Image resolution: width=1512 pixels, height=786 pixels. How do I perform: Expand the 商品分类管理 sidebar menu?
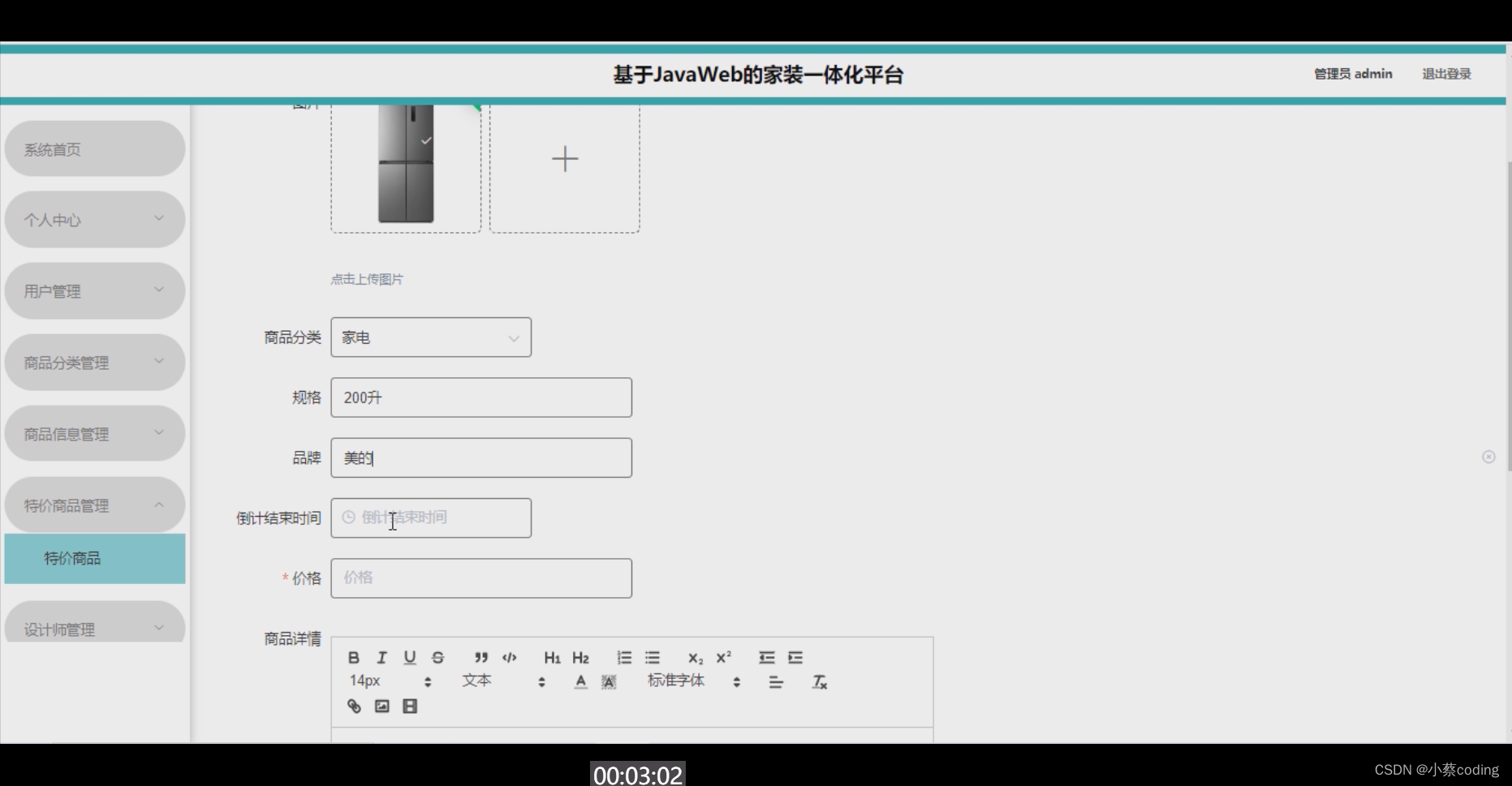(x=95, y=363)
